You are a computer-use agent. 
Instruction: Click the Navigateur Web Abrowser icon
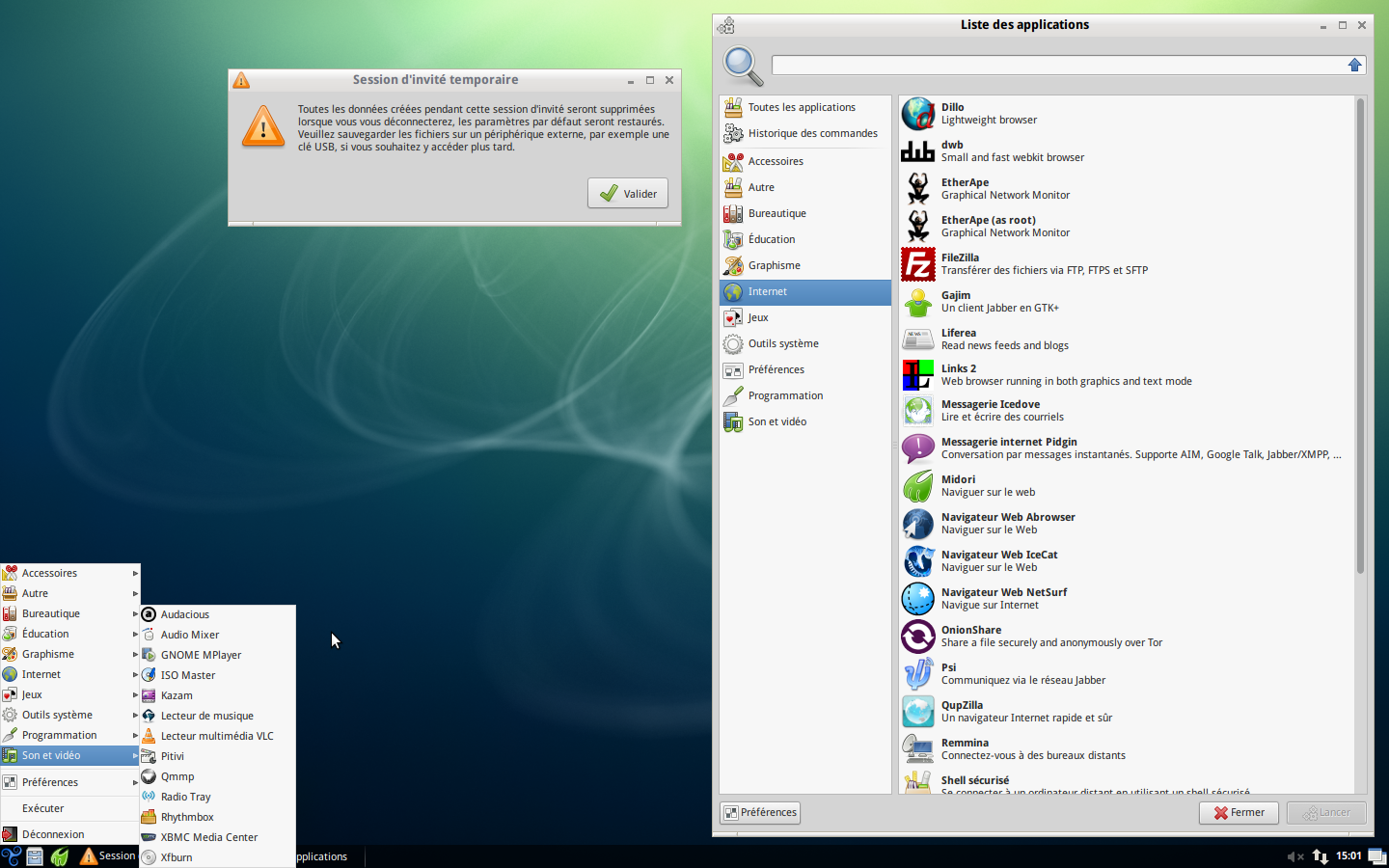pyautogui.click(x=917, y=524)
